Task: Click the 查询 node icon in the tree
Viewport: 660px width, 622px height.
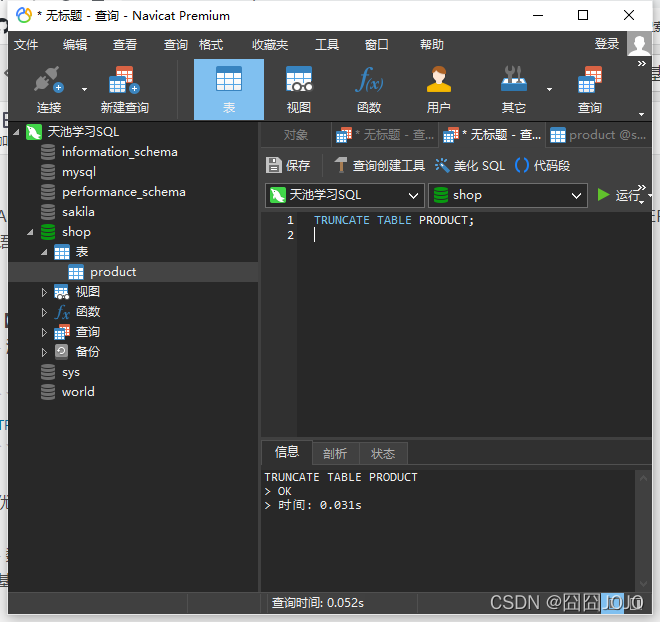Action: (61, 332)
